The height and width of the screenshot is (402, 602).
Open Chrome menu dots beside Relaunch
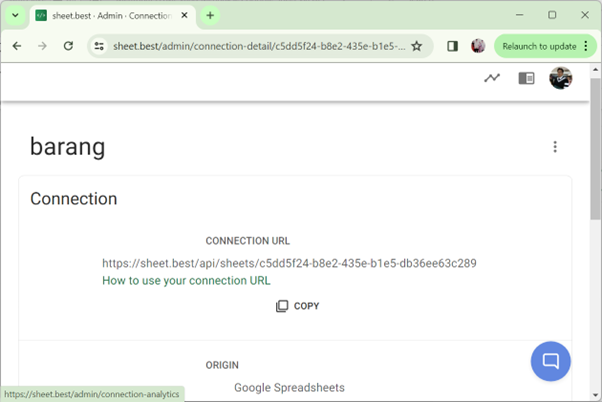pos(586,46)
